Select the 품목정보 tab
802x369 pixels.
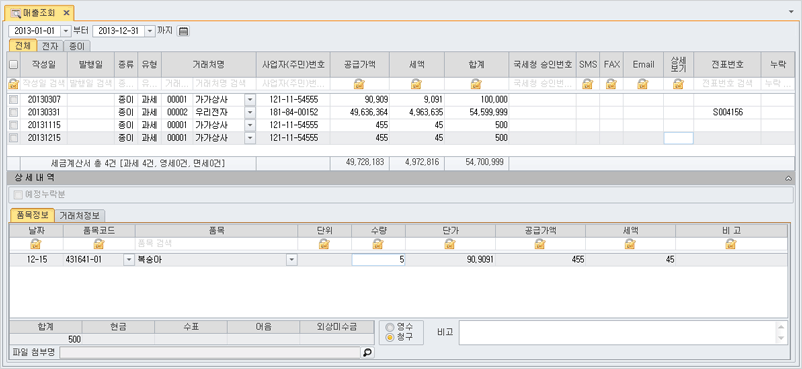point(32,215)
